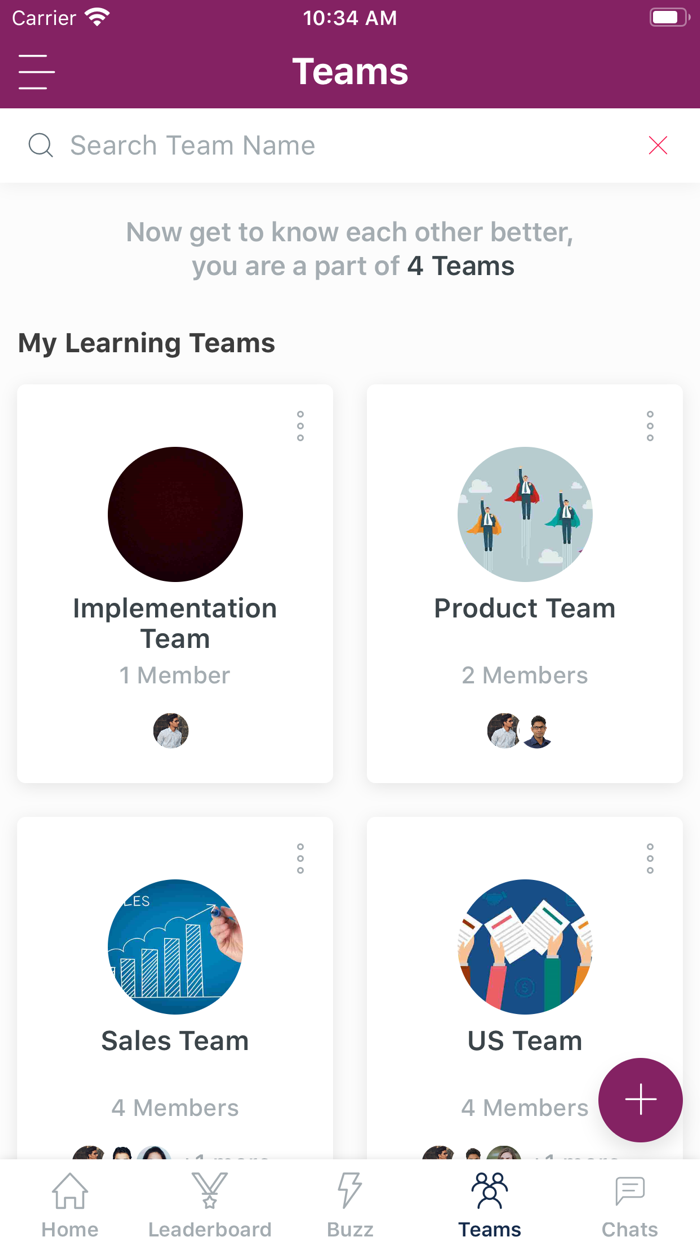The height and width of the screenshot is (1244, 700).
Task: Open Implementation Team dark avatar image
Action: pos(175,514)
